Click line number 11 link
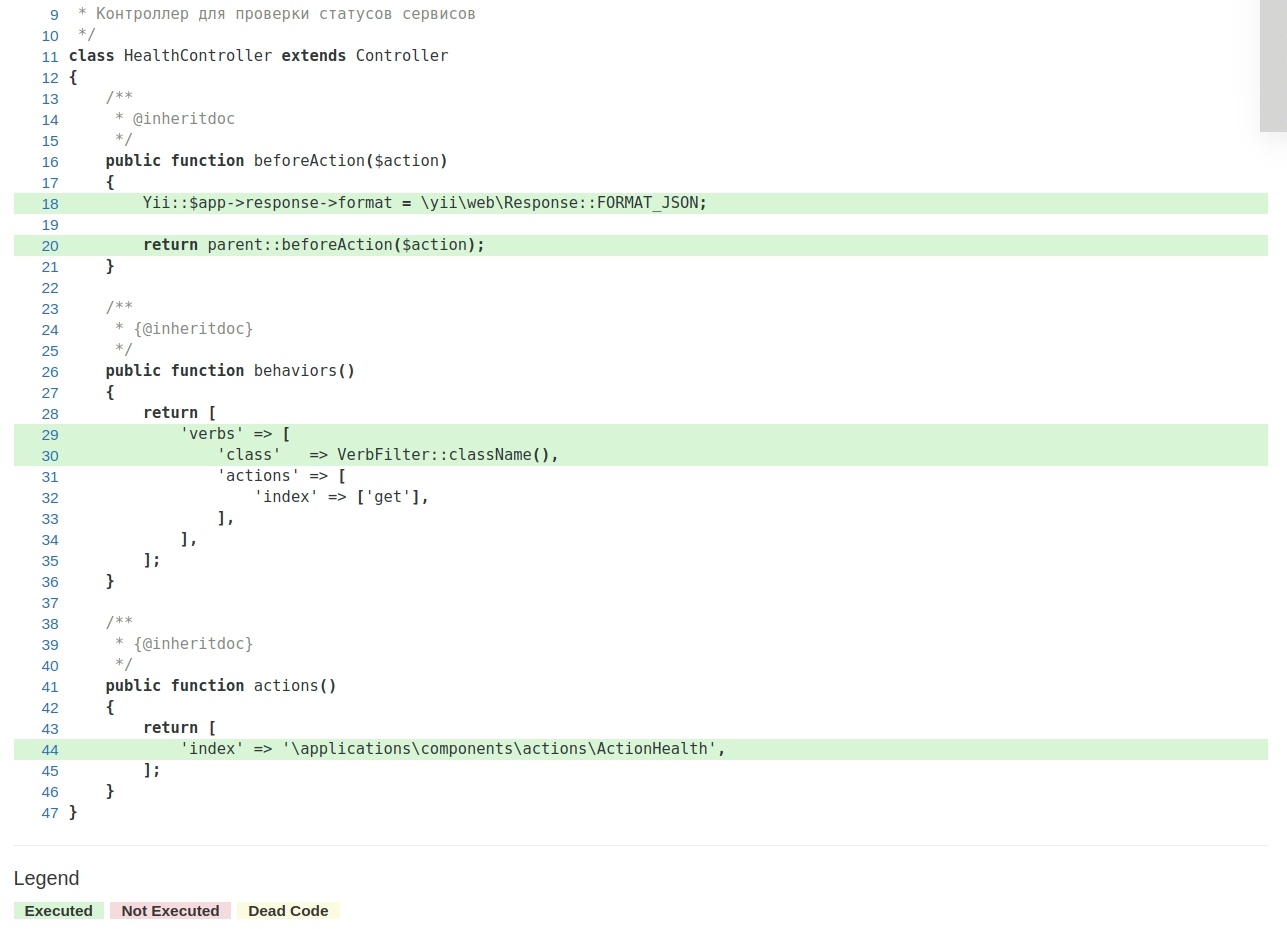1287x929 pixels. 50,57
